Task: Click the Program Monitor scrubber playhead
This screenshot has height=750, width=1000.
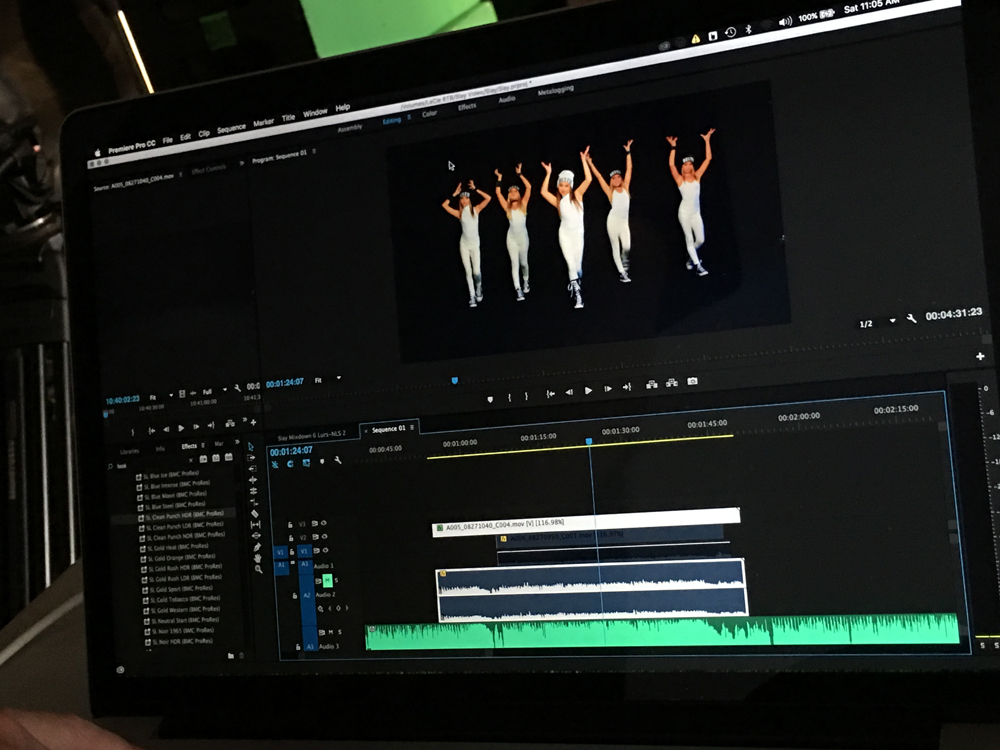Action: (455, 381)
